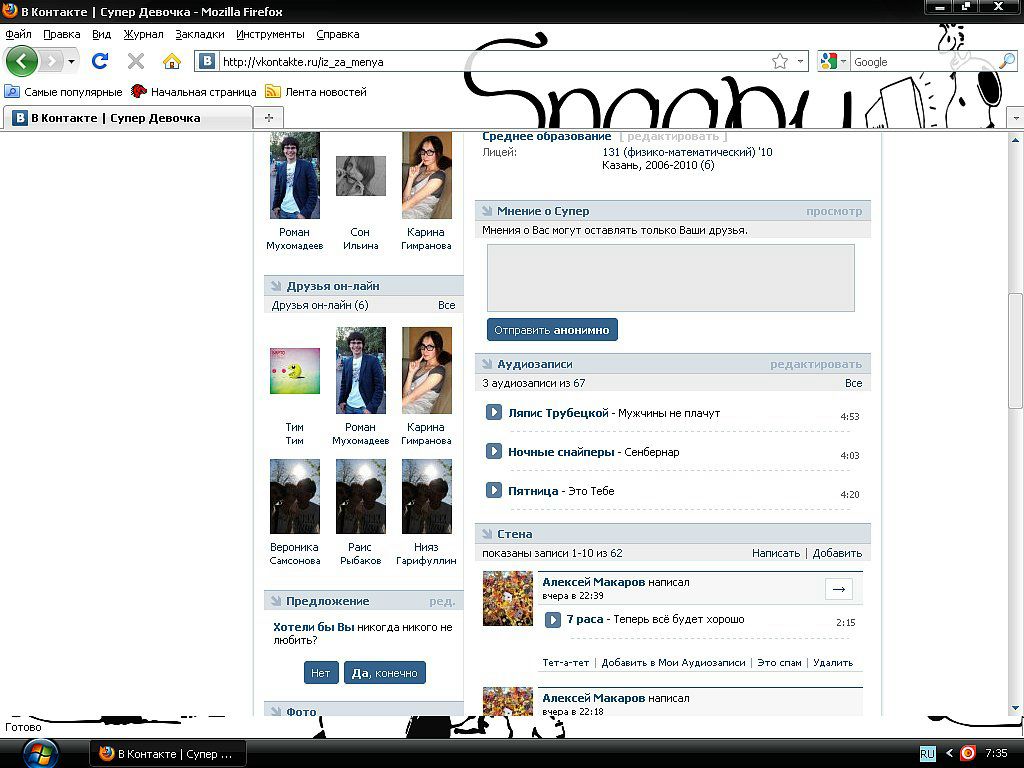Collapse the Мнение о Супер section
Screen dimensions: 1024x768
pos(487,211)
